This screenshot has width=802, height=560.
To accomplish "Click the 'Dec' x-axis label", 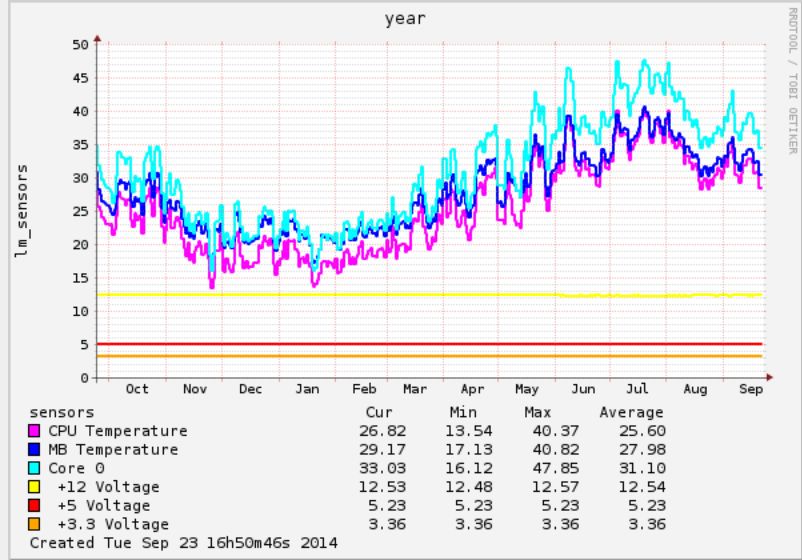I will point(251,389).
